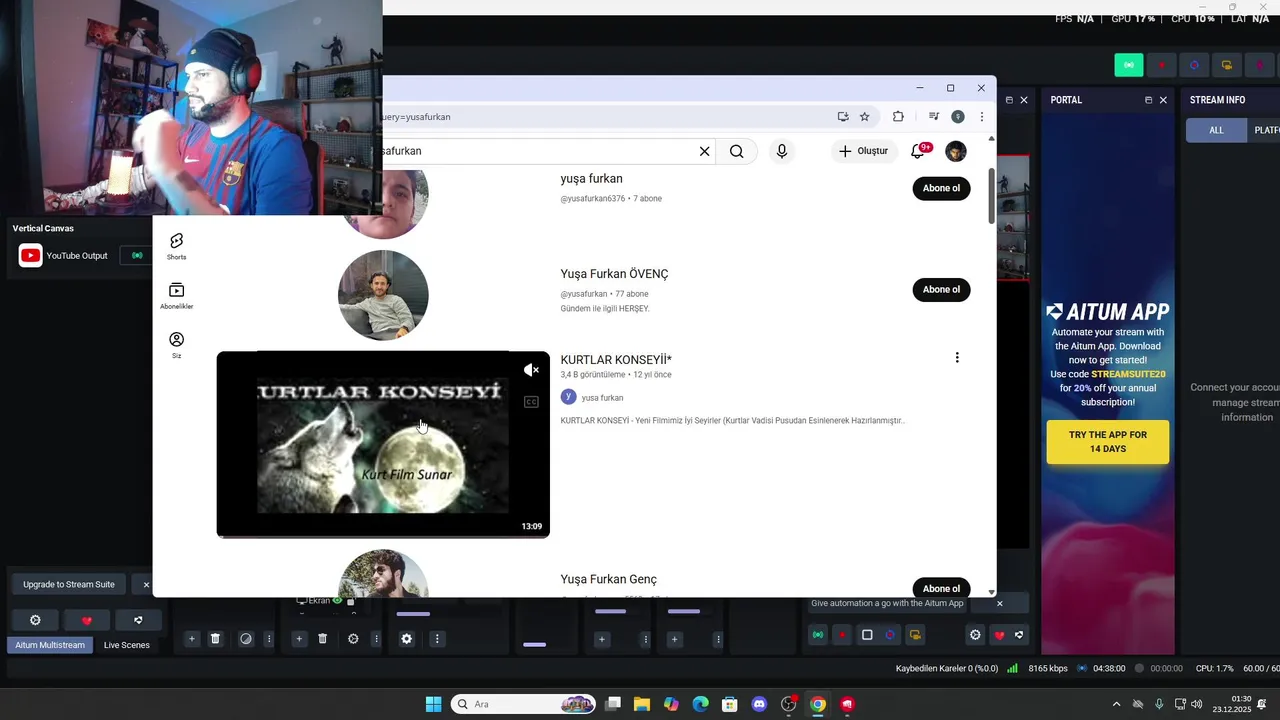
Task: Open more options for KURTLAR KONSEYİ video
Action: [957, 358]
